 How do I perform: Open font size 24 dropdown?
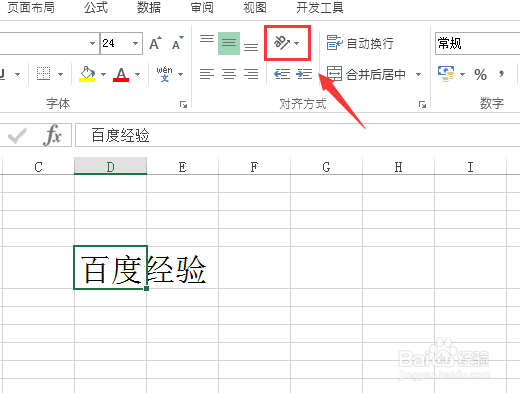coord(135,43)
